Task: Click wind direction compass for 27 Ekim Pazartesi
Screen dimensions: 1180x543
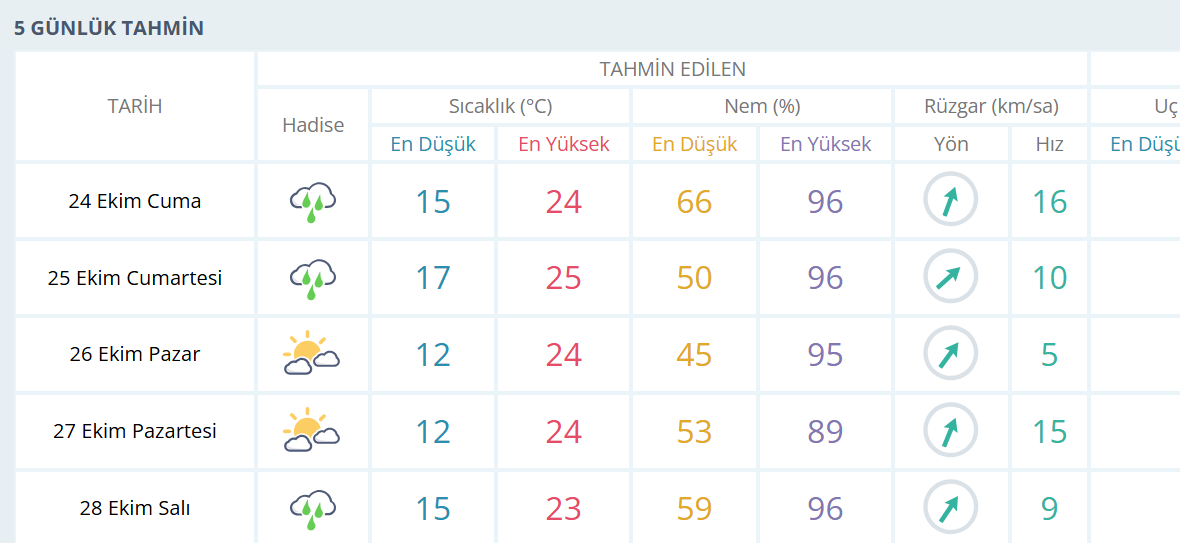Action: tap(950, 431)
